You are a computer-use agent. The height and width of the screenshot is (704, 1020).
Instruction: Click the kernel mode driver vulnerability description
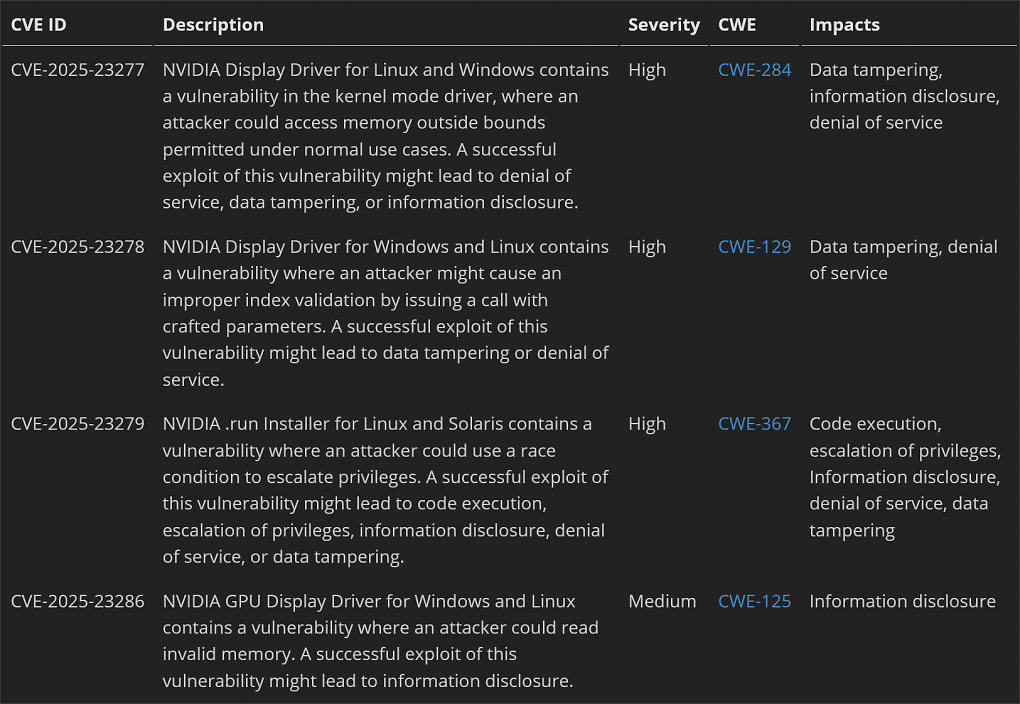pyautogui.click(x=385, y=136)
